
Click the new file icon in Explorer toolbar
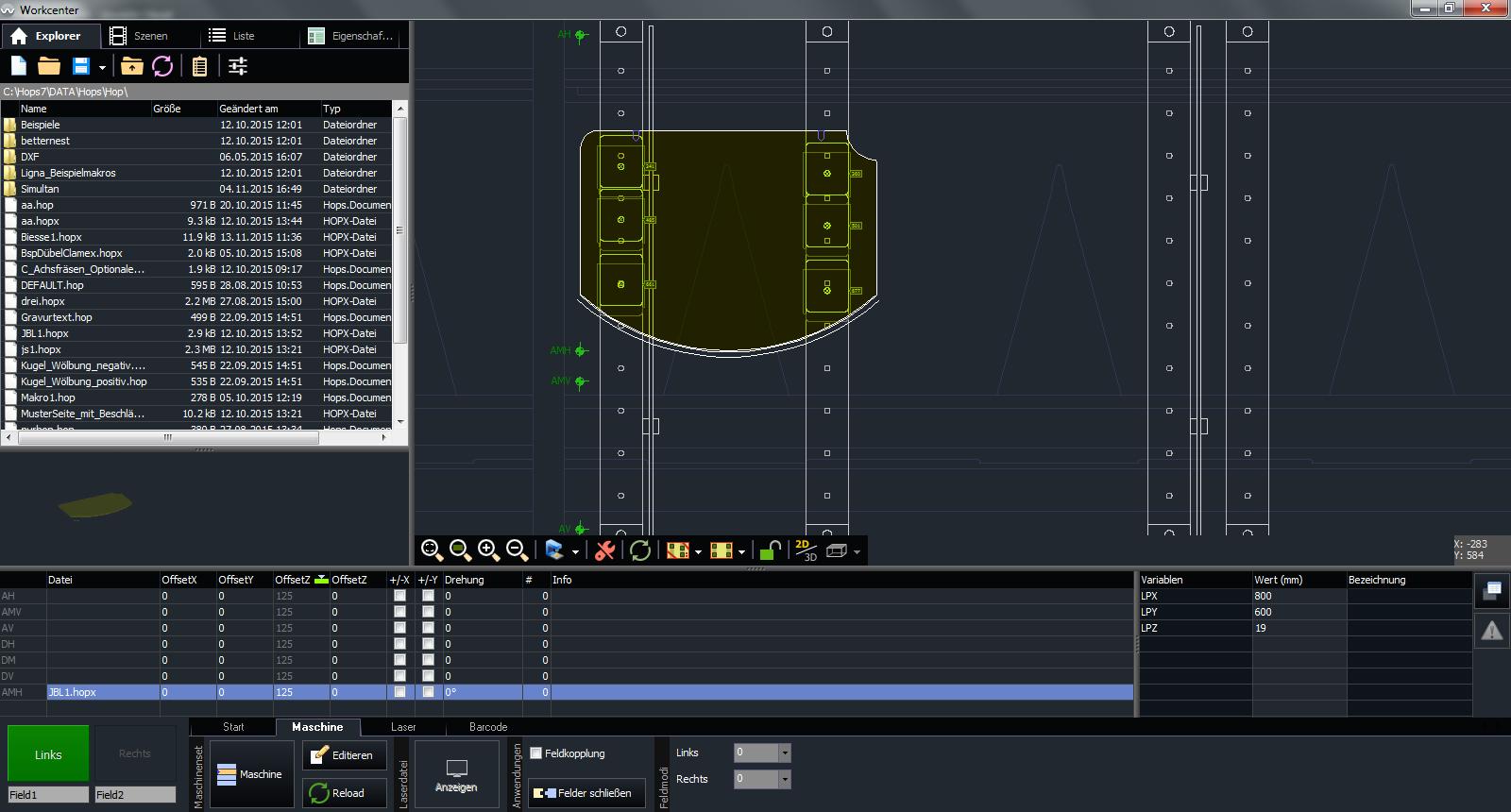point(19,66)
